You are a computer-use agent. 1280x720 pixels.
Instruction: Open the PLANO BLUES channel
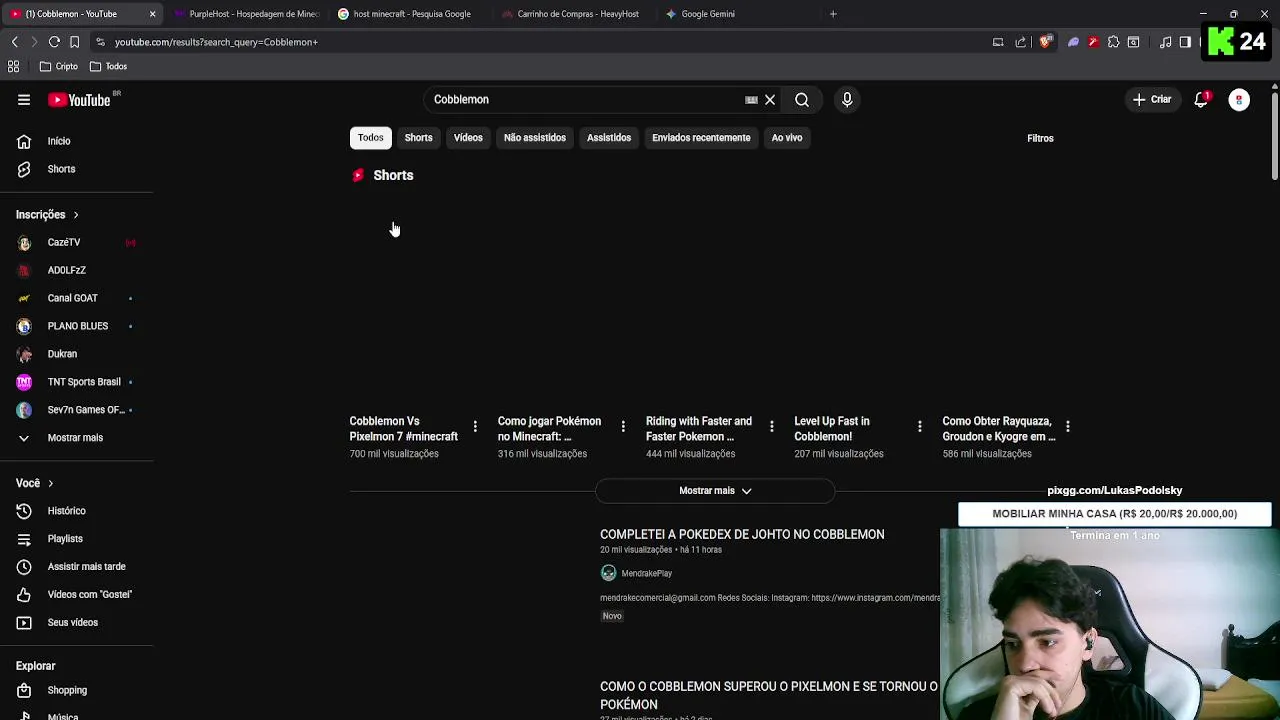coord(77,326)
